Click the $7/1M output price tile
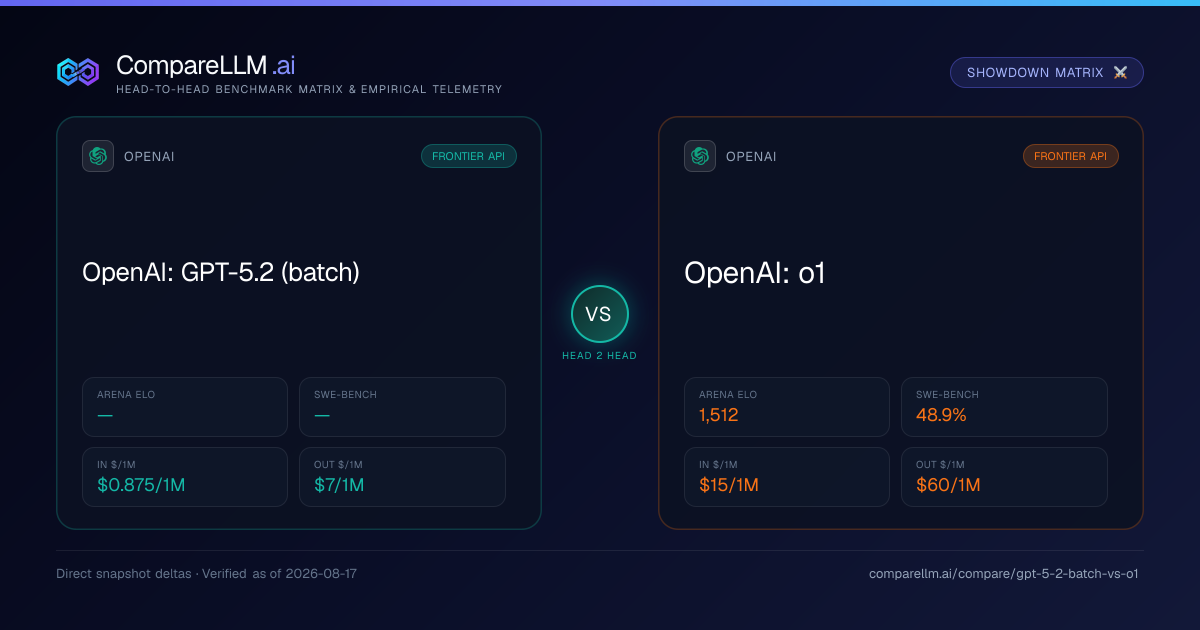1200x630 pixels. 402,477
